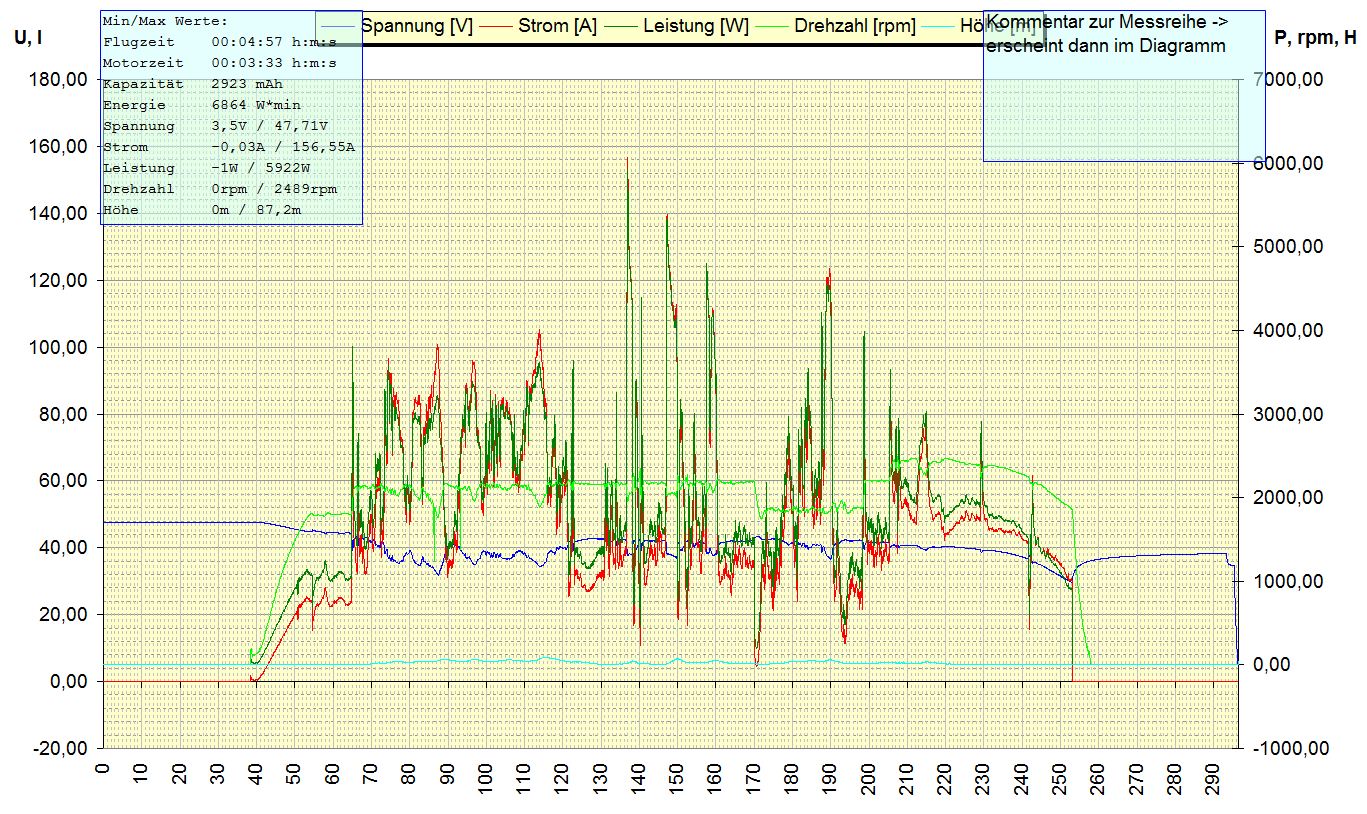
Task: Click the -1000,00 label on right axis
Action: 1282,748
